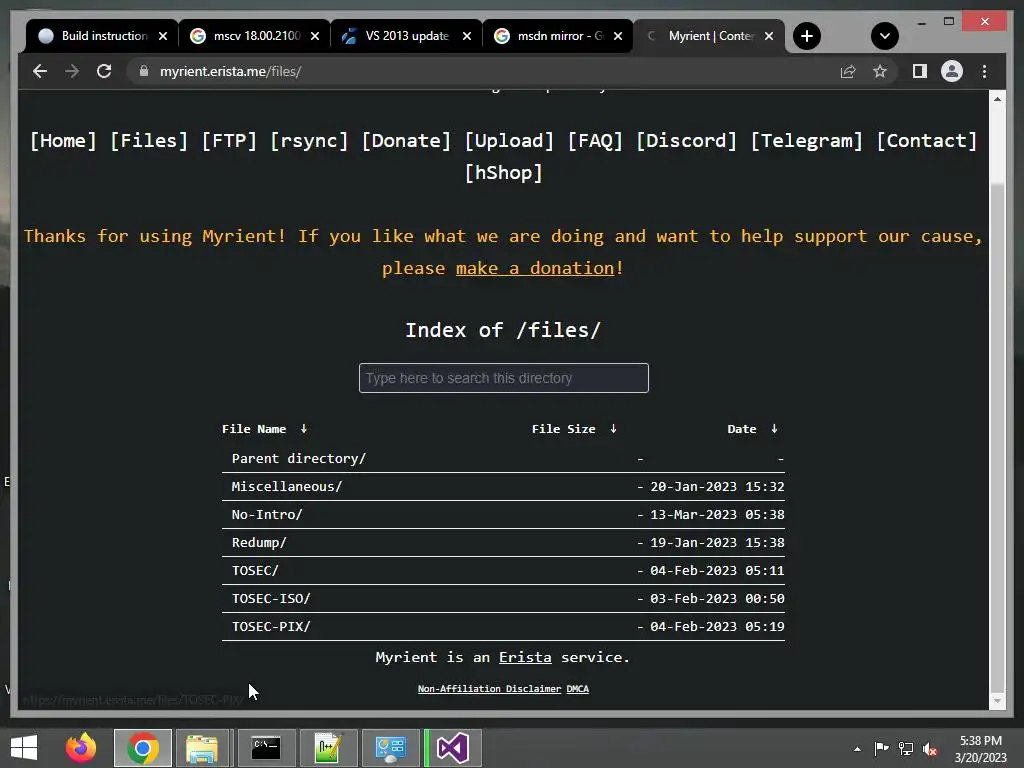This screenshot has width=1024, height=768.
Task: Close the VS 2013 update tab
Action: coord(467,36)
